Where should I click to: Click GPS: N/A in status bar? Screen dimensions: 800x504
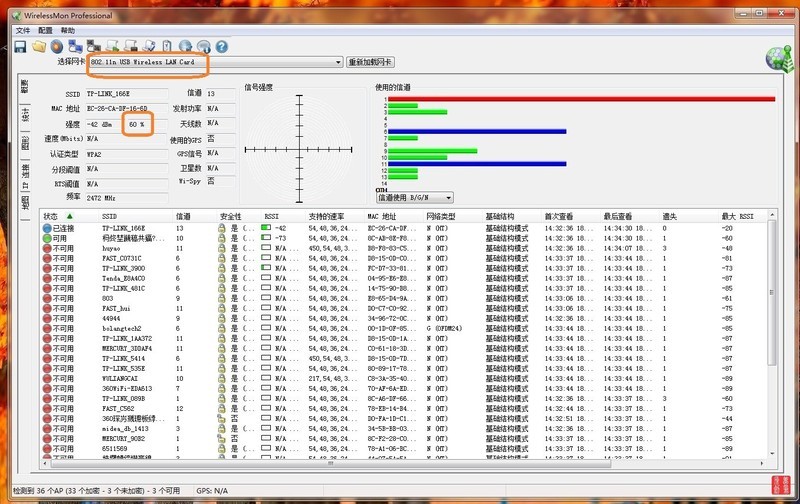(x=212, y=491)
